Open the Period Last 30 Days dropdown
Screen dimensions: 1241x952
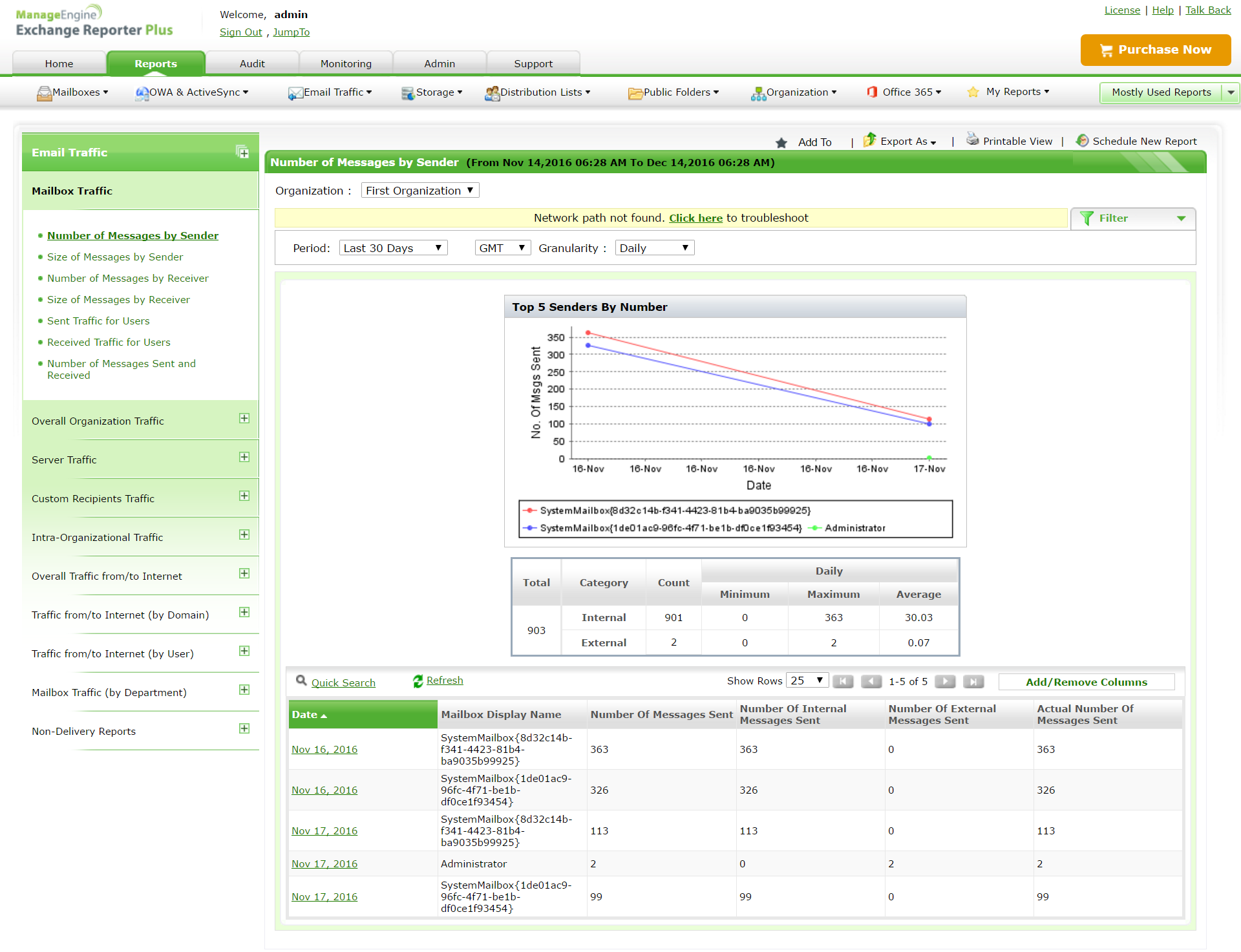[393, 248]
